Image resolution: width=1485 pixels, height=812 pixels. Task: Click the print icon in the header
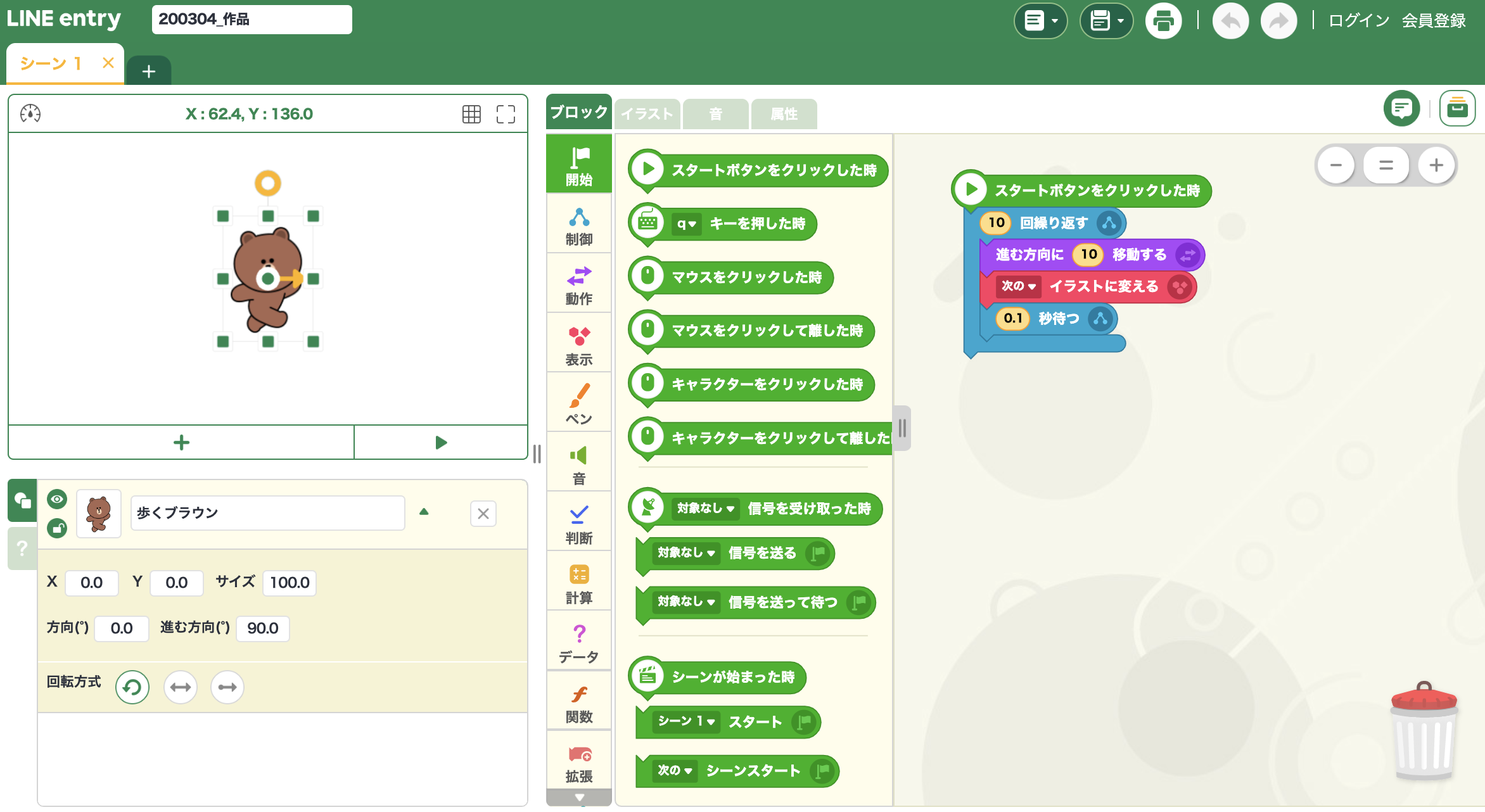tap(1163, 21)
